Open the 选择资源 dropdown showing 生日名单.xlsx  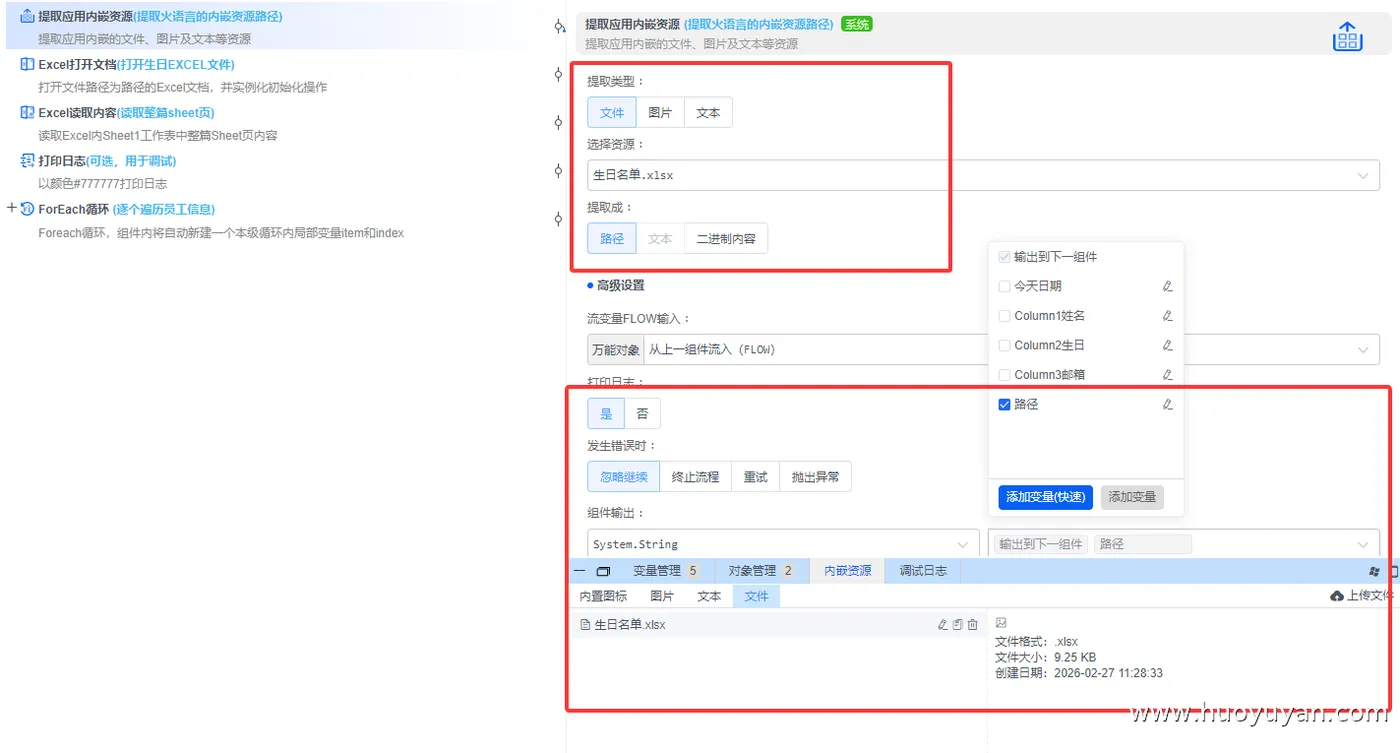(983, 175)
